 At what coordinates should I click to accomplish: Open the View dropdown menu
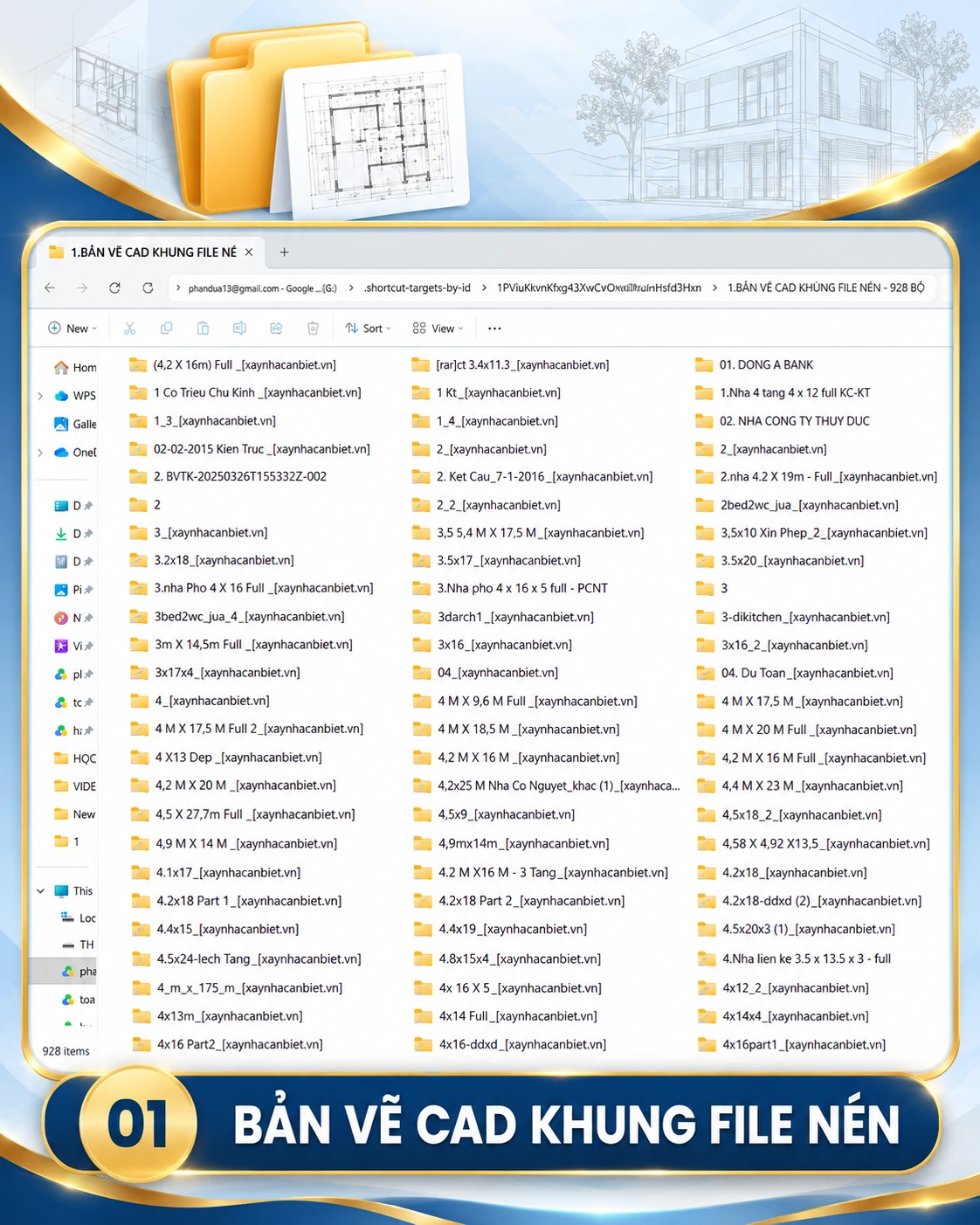pyautogui.click(x=438, y=329)
